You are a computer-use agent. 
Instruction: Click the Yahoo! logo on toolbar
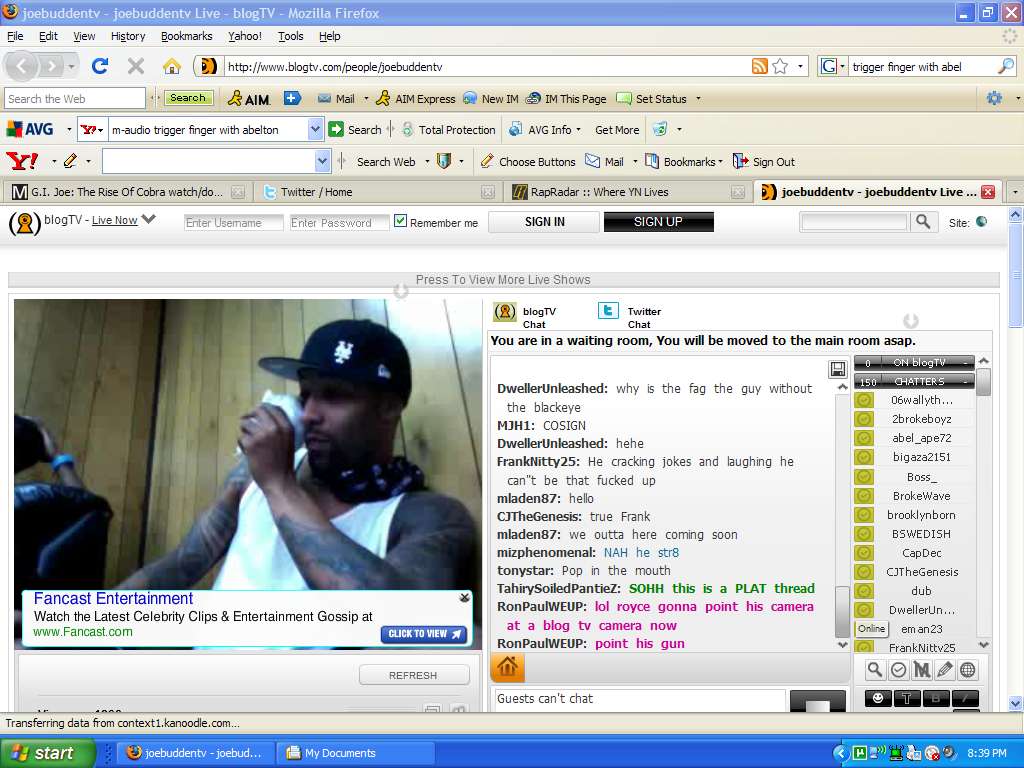(22, 161)
